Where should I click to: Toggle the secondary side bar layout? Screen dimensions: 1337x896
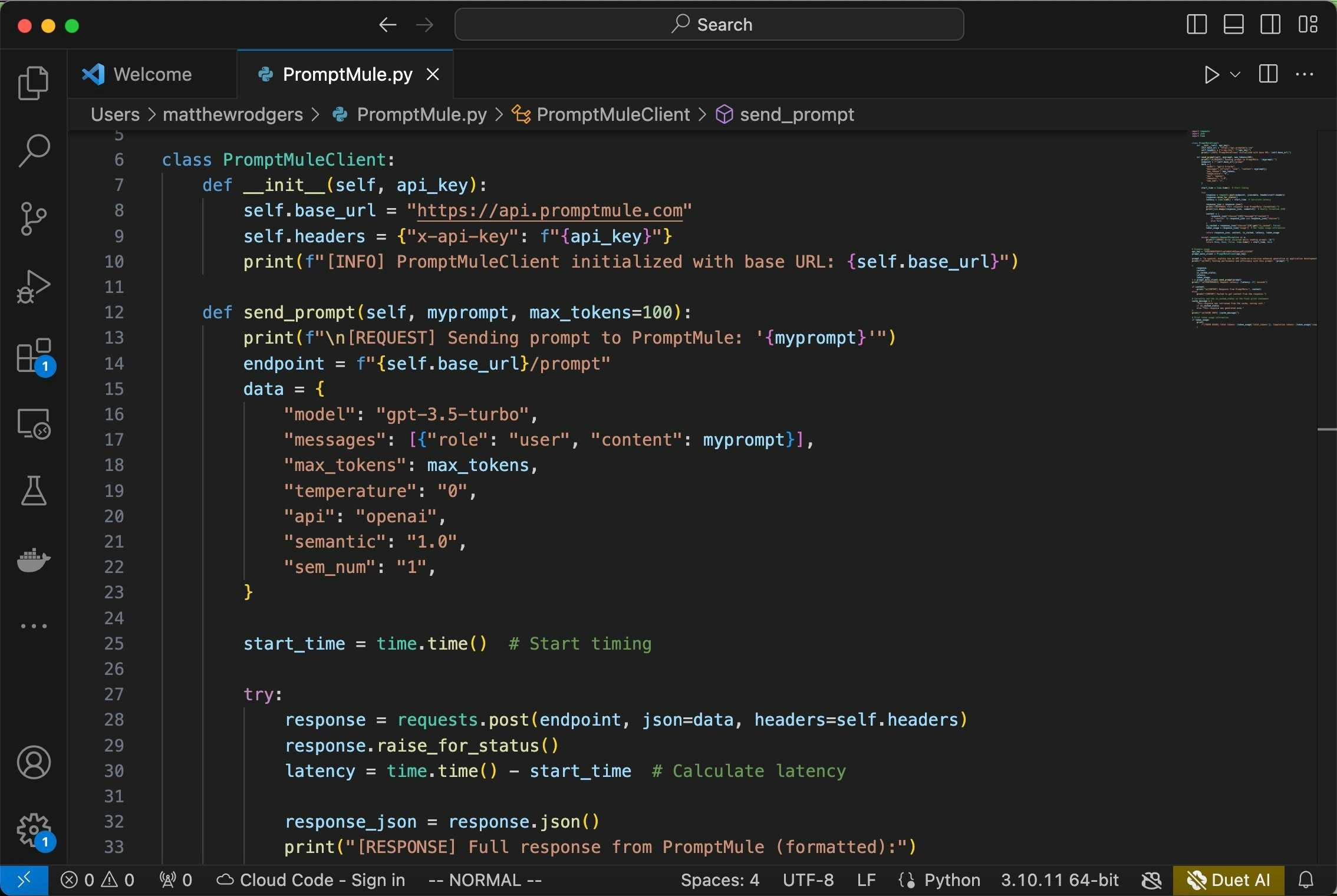click(1270, 25)
